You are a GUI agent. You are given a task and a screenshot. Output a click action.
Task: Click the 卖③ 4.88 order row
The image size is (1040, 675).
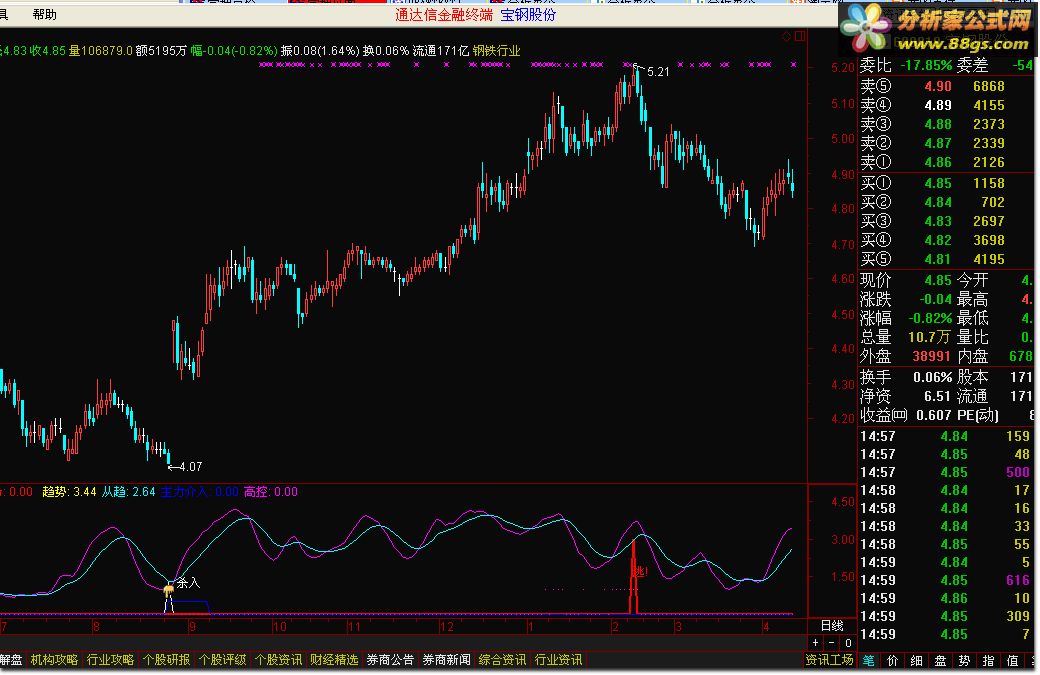pyautogui.click(x=946, y=124)
